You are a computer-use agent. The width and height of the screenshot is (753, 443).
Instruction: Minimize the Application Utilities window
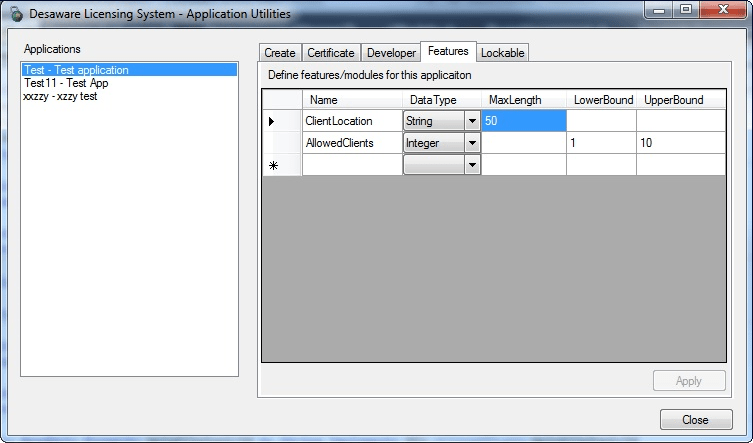[659, 10]
